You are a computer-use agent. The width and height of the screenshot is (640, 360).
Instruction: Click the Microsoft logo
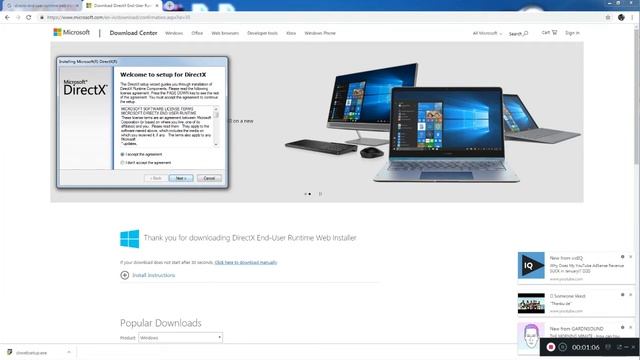tap(71, 32)
